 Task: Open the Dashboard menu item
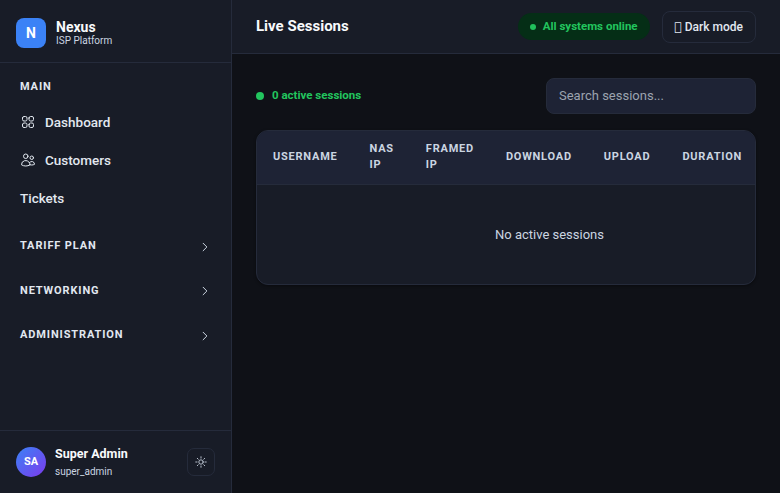[x=115, y=122]
